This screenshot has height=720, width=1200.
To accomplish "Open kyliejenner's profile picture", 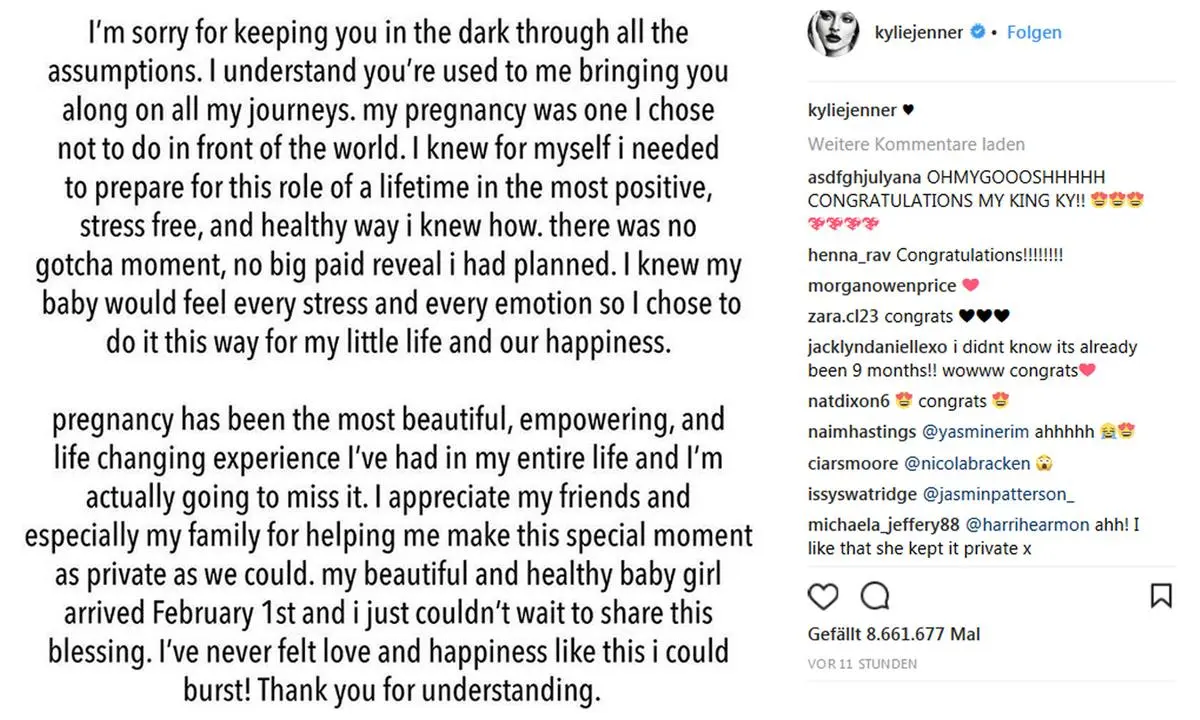I will click(x=834, y=31).
